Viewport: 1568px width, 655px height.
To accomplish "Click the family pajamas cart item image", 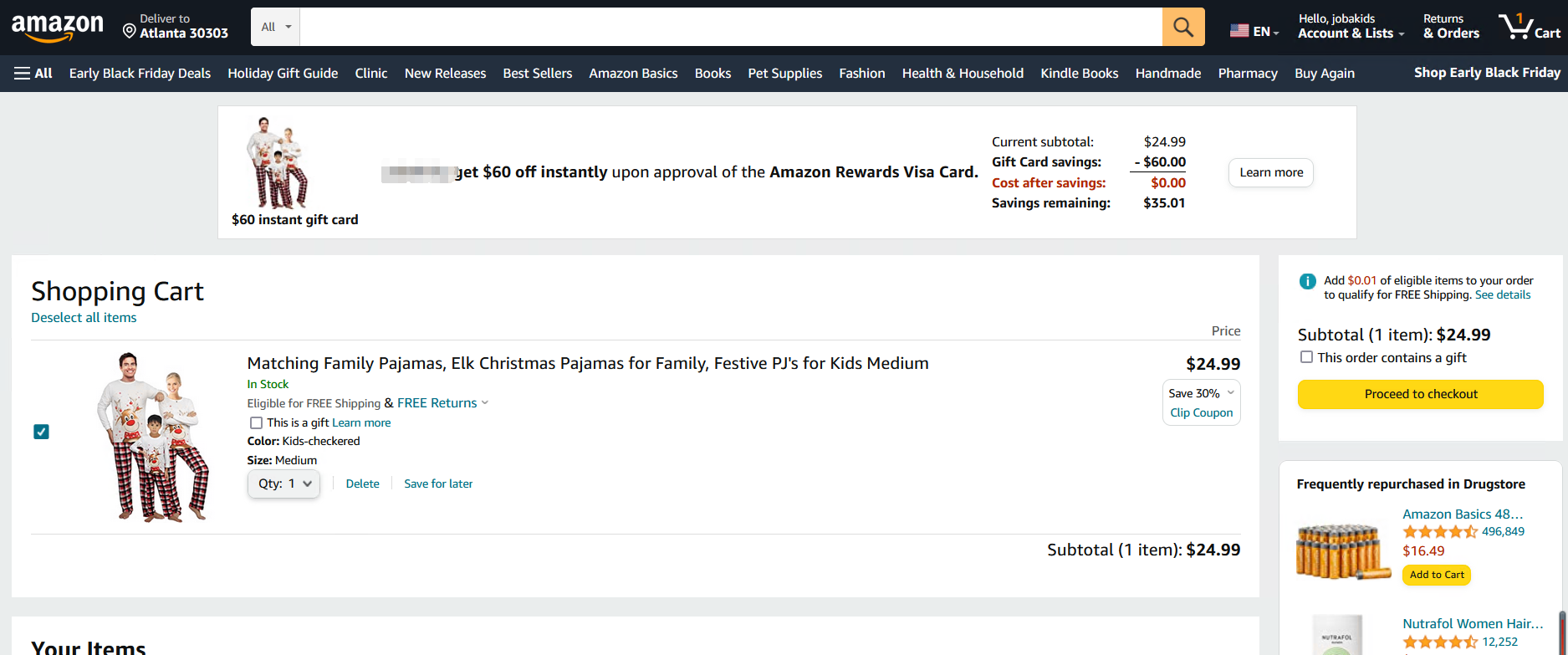I will 154,436.
